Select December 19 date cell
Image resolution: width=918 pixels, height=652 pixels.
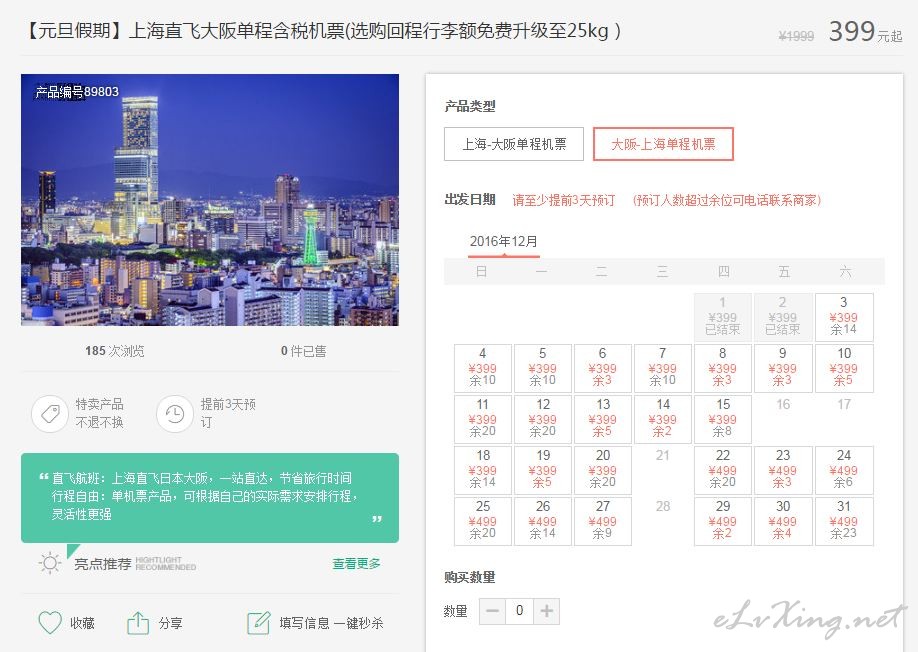[543, 470]
